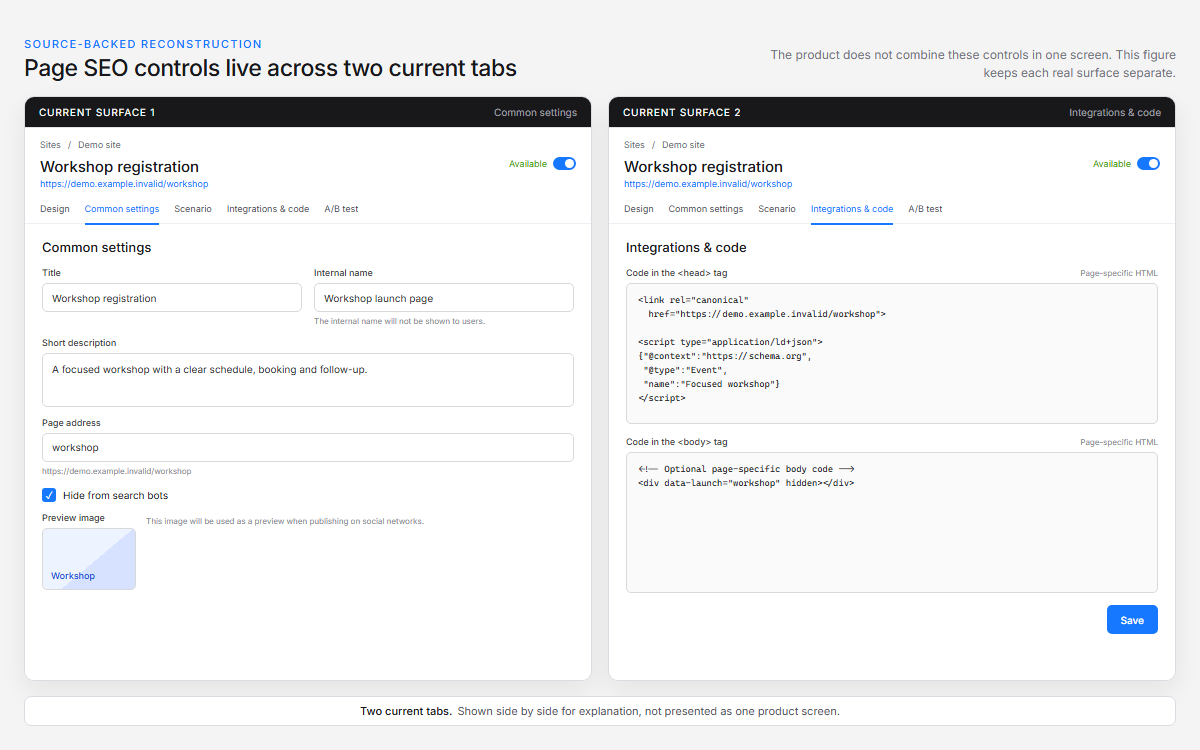Click the Save button
The image size is (1200, 750).
[x=1132, y=620]
